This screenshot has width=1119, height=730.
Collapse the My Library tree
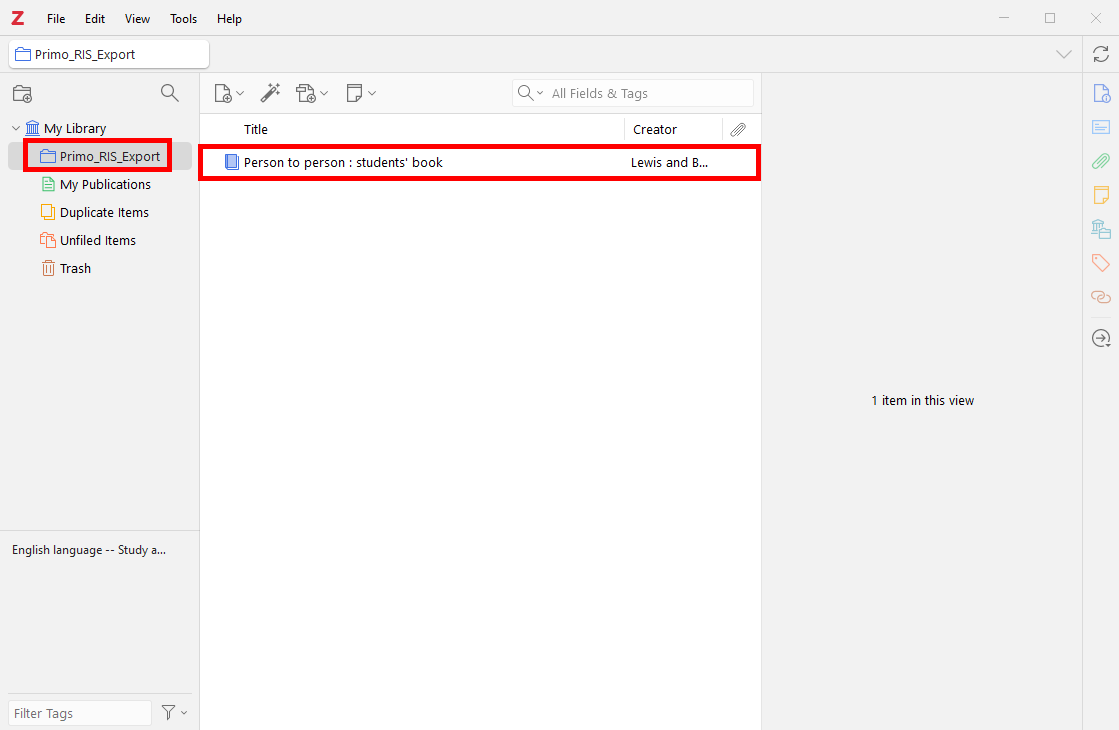click(16, 129)
